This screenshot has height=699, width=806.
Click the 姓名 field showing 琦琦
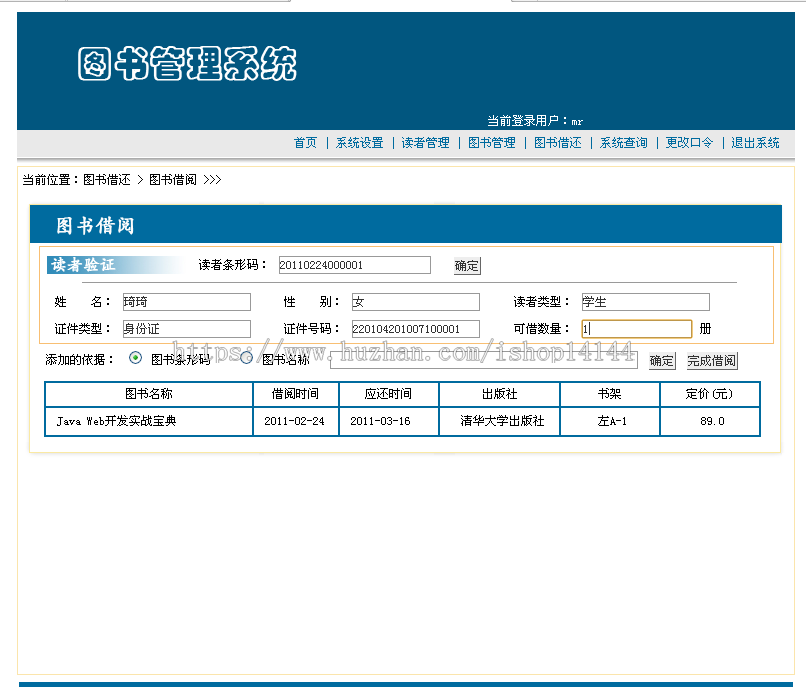pos(187,302)
